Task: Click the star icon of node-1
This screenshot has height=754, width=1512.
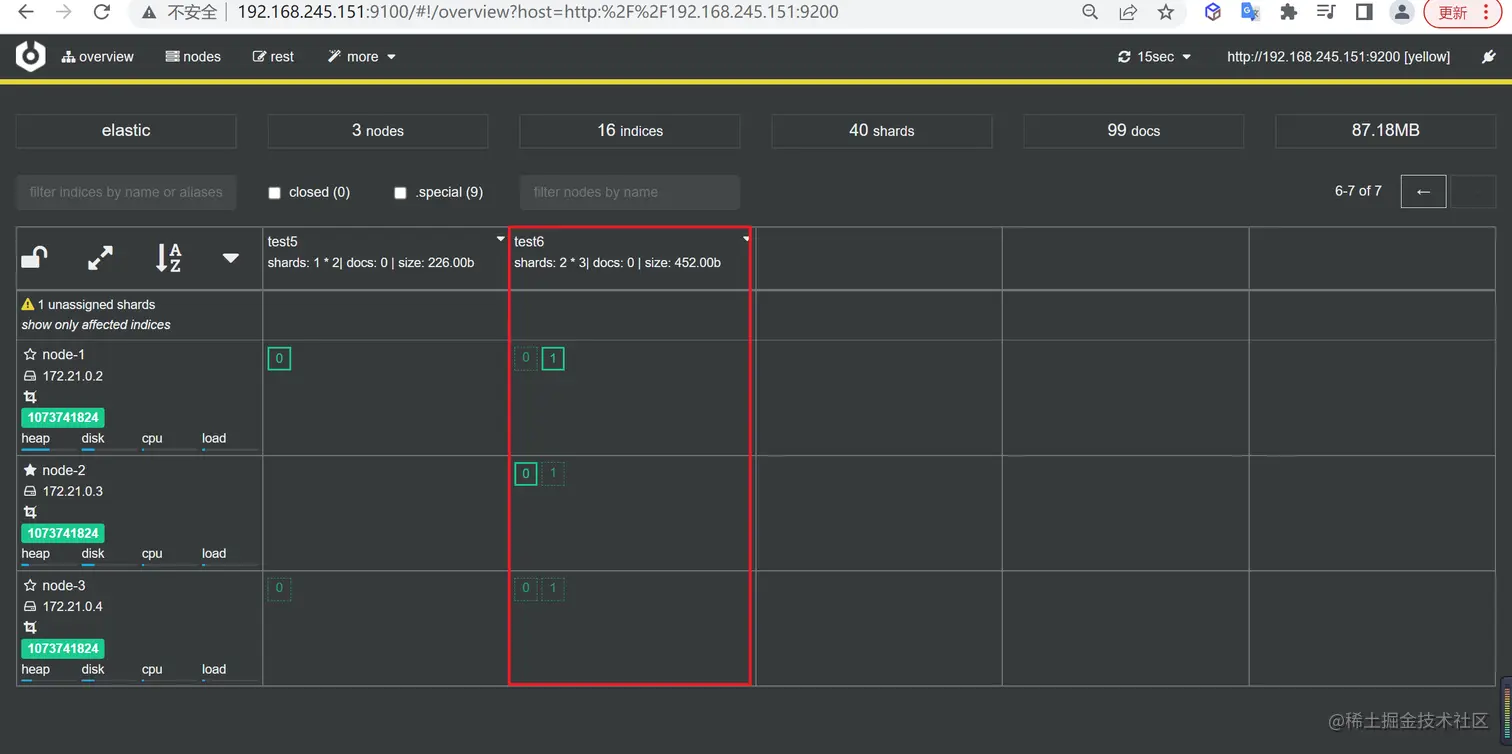Action: (30, 354)
